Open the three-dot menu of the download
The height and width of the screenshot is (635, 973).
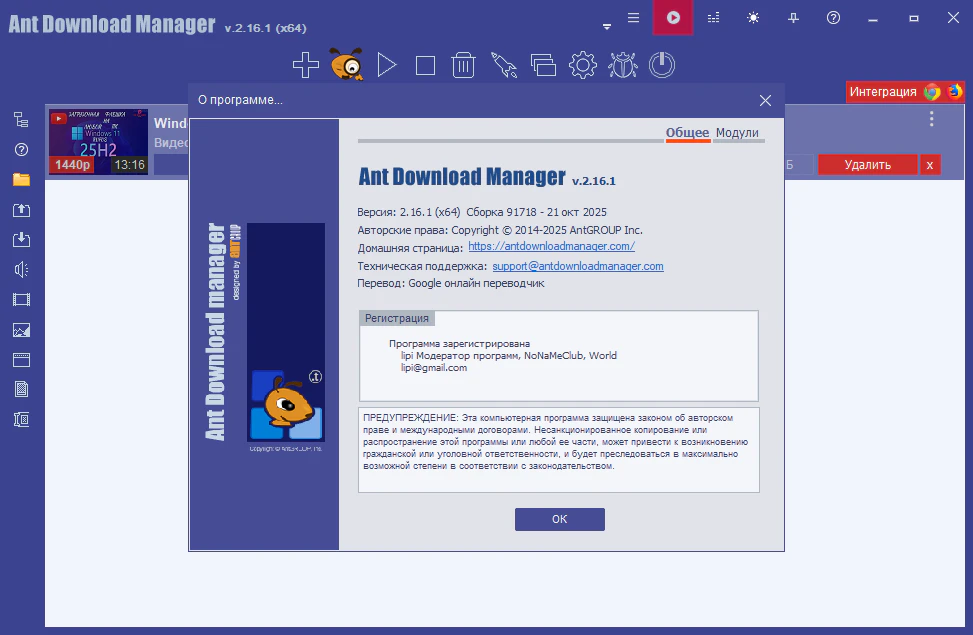931,119
